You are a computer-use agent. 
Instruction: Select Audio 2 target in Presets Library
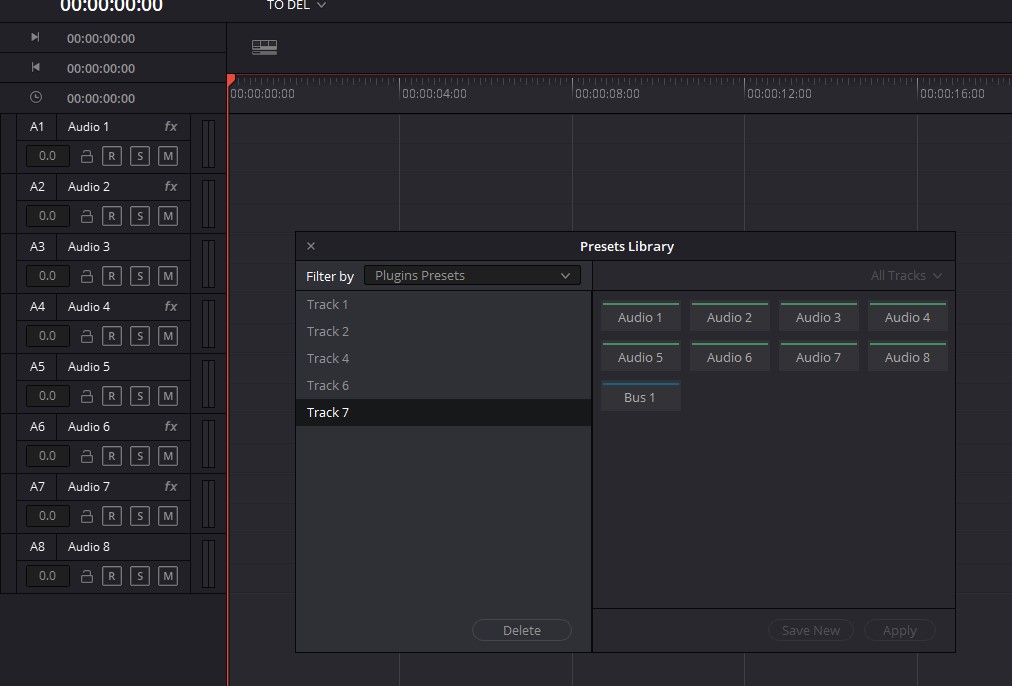pos(729,317)
